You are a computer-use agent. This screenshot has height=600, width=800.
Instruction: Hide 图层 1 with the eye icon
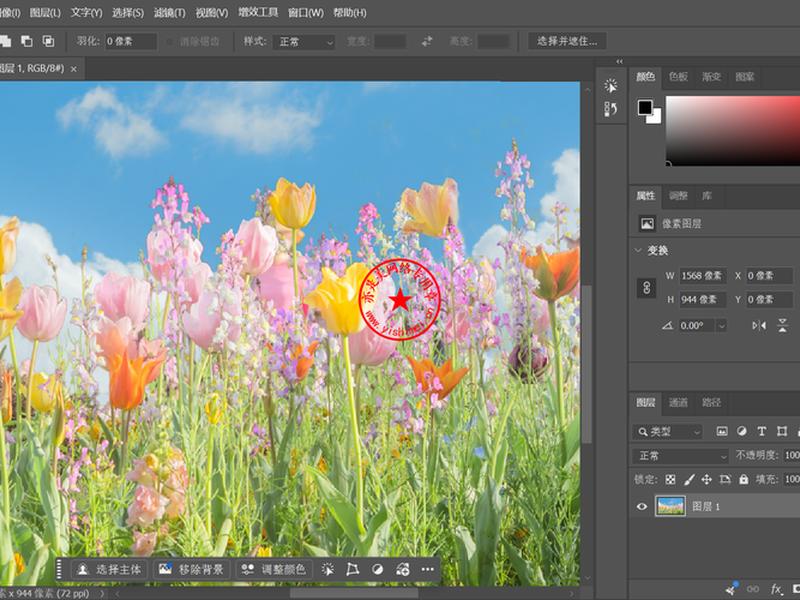[x=642, y=507]
